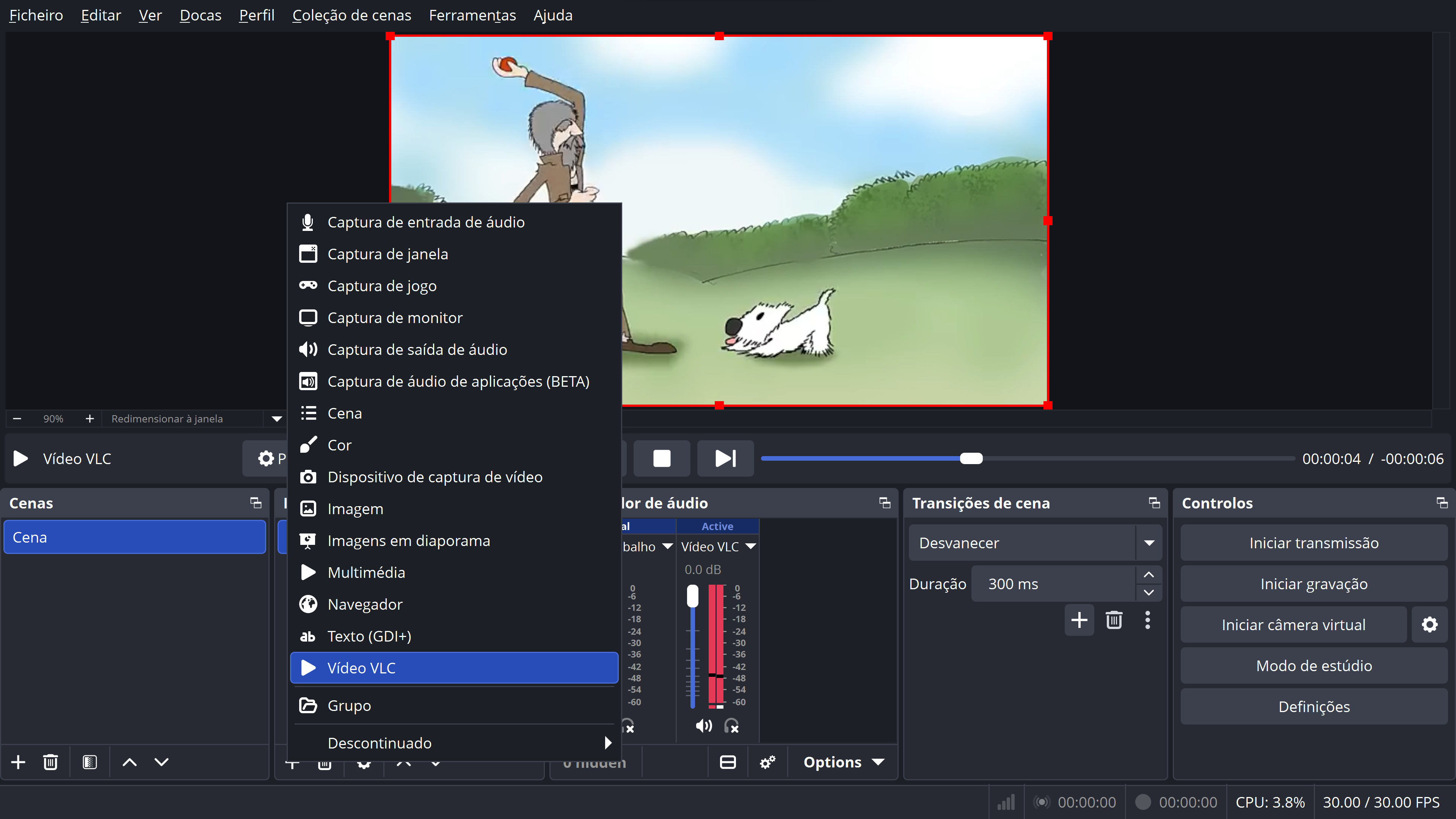Add a Grupo from the menu
1456x819 pixels.
(x=454, y=705)
